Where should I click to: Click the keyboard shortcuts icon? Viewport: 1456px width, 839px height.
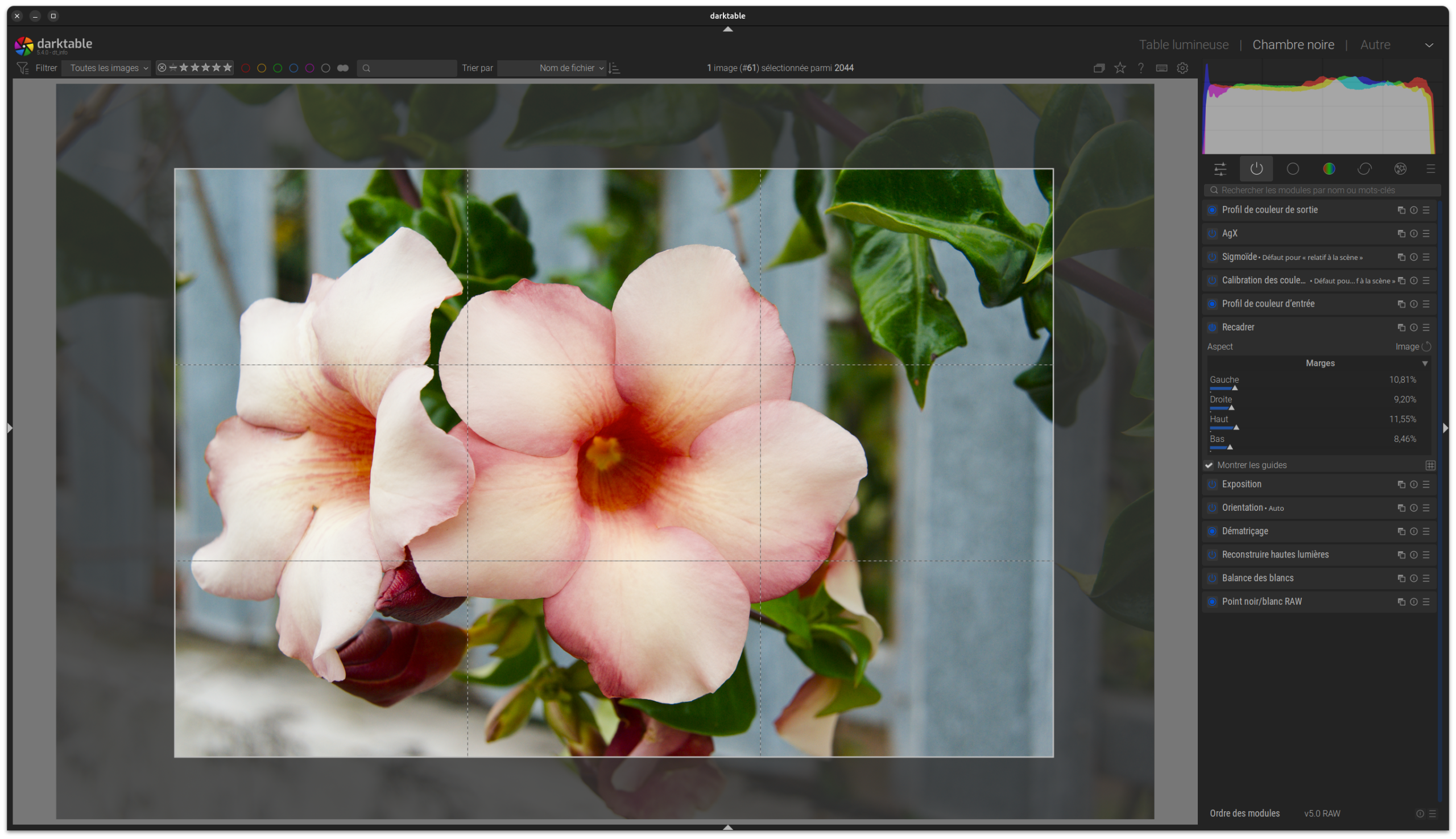point(1161,68)
